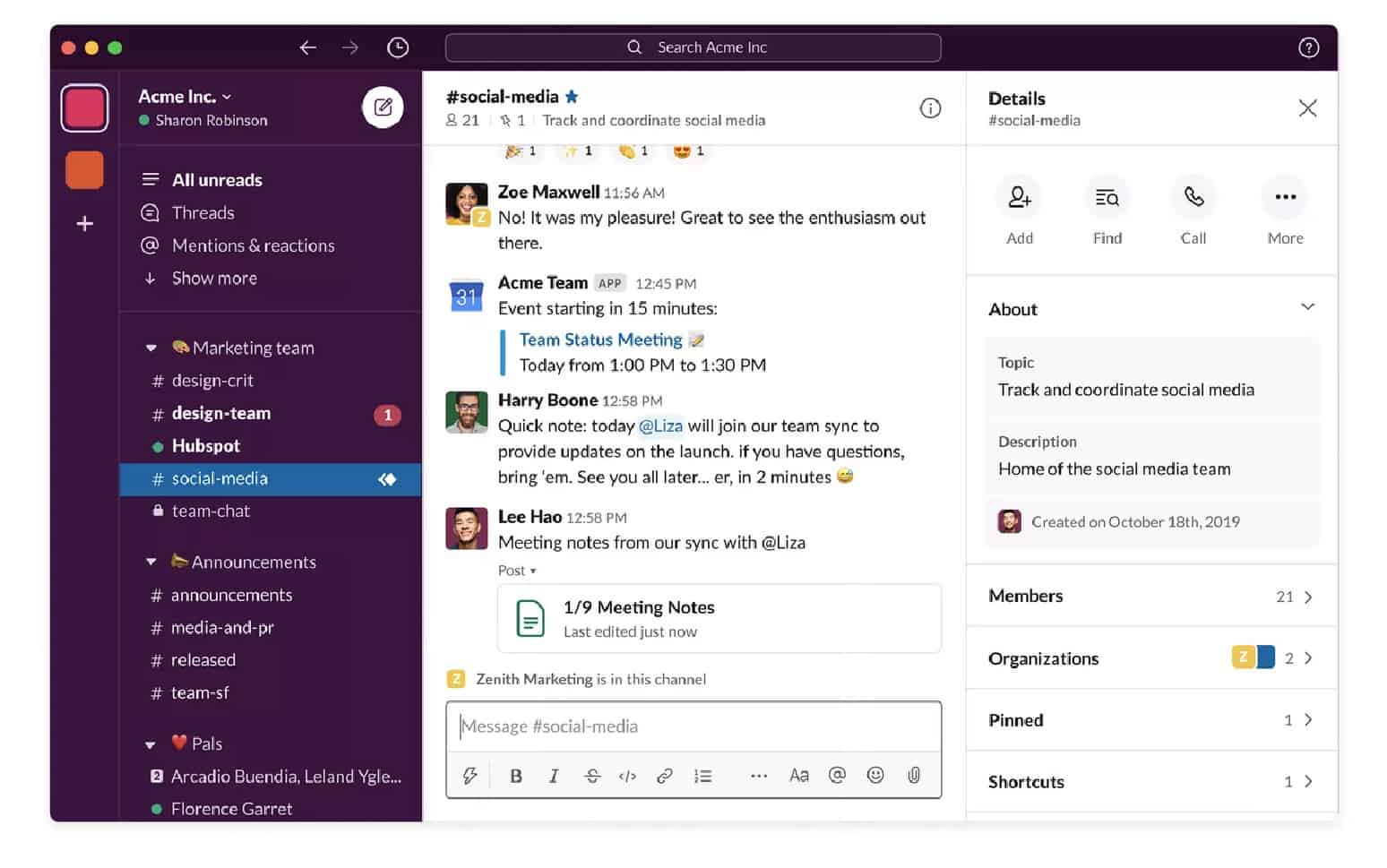Start a call in the Details panel
Screen dimensions: 1387x868
point(1193,198)
